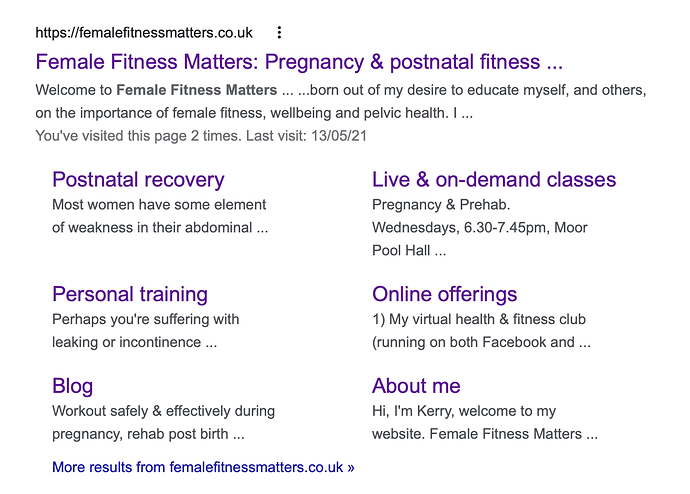Open Female Fitness Matters main result title
Viewport: 690px width, 494px height.
(x=299, y=62)
